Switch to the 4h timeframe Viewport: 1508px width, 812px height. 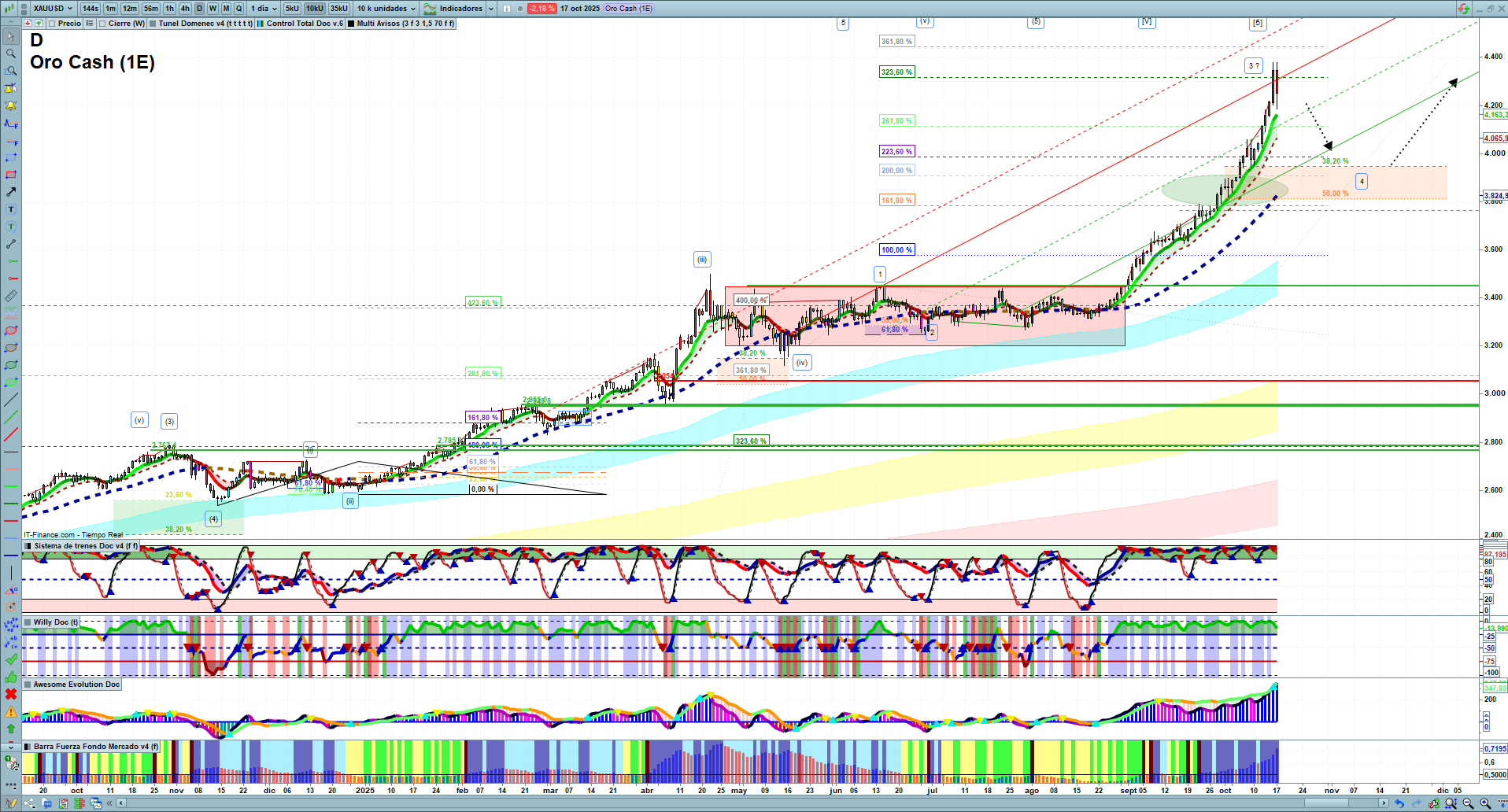coord(185,9)
